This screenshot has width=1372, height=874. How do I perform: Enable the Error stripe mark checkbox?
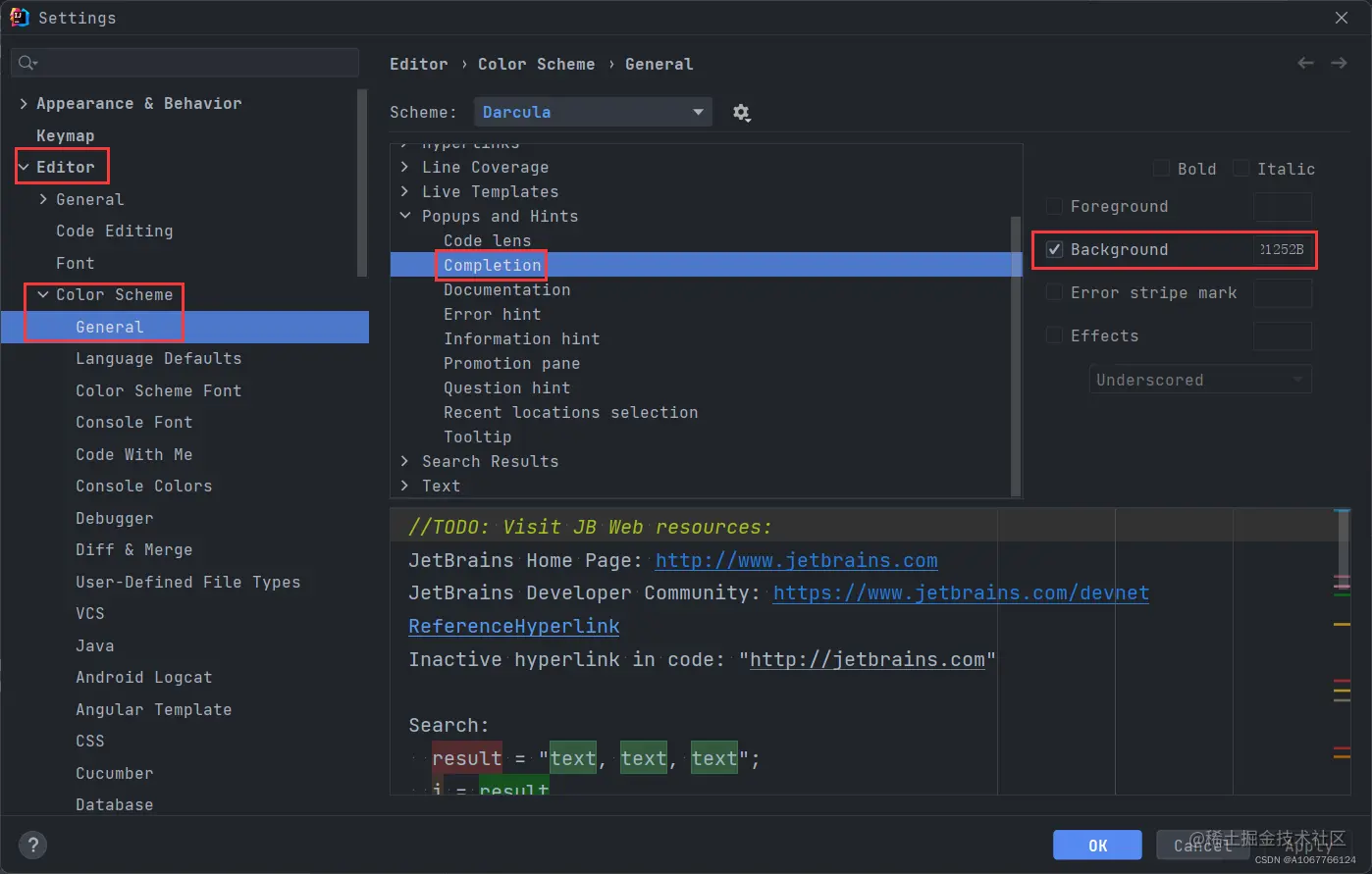[x=1054, y=292]
